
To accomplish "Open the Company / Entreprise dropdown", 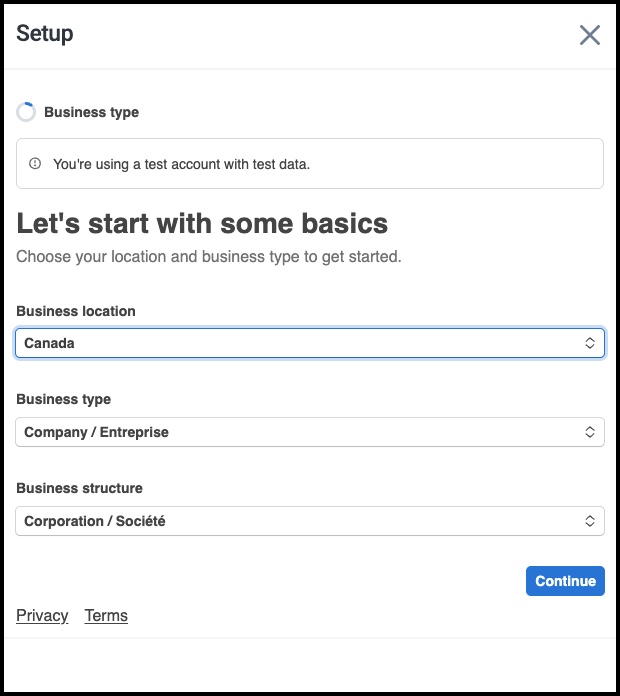I will click(x=300, y=432).
